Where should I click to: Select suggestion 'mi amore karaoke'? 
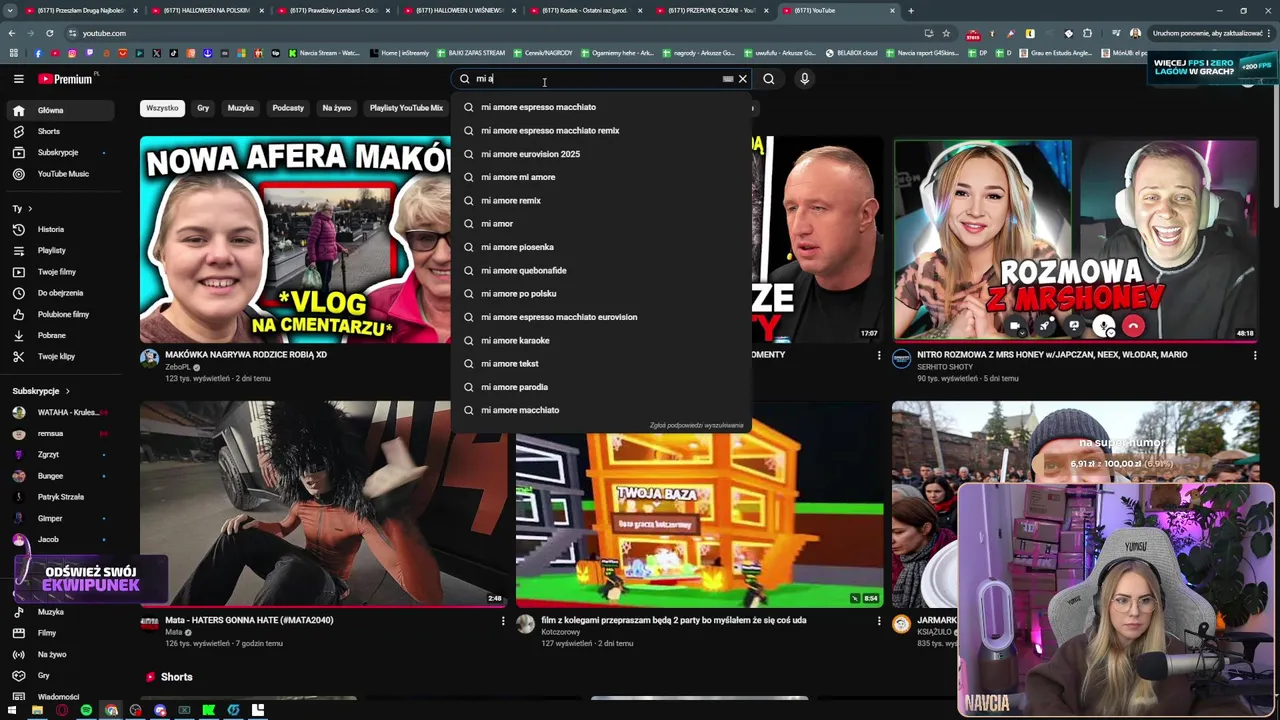click(600, 340)
